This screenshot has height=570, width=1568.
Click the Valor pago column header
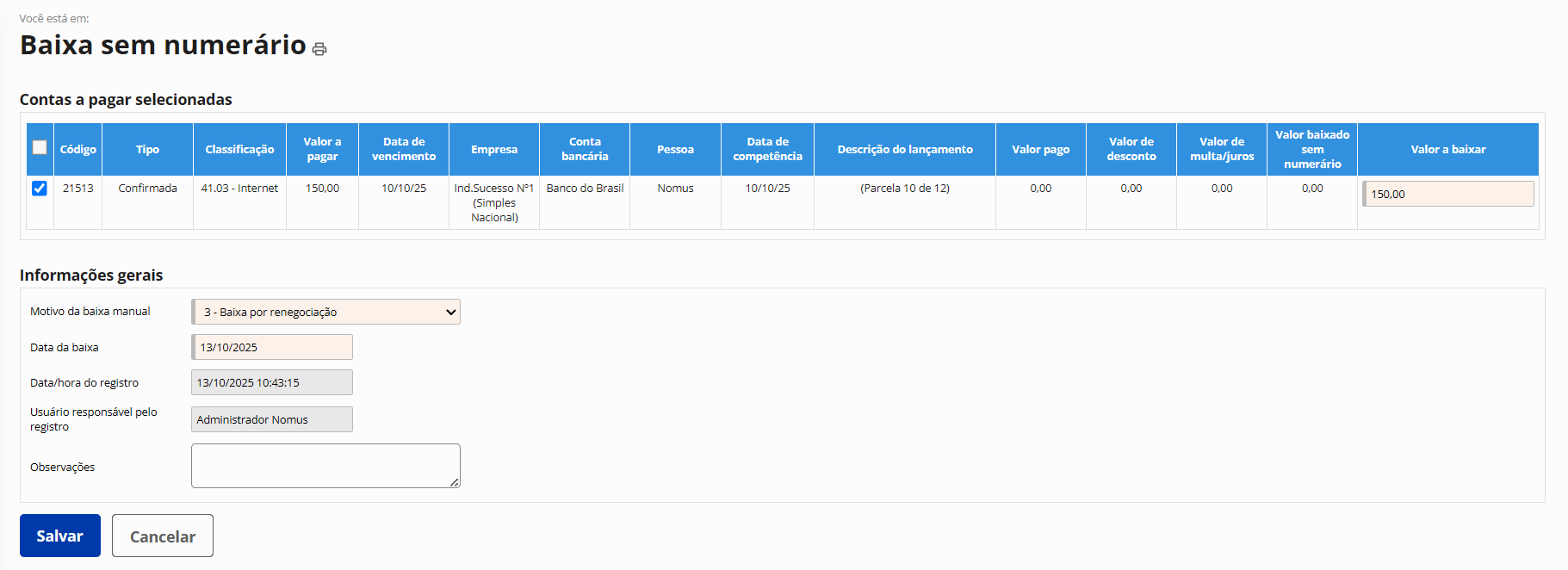[x=1040, y=149]
